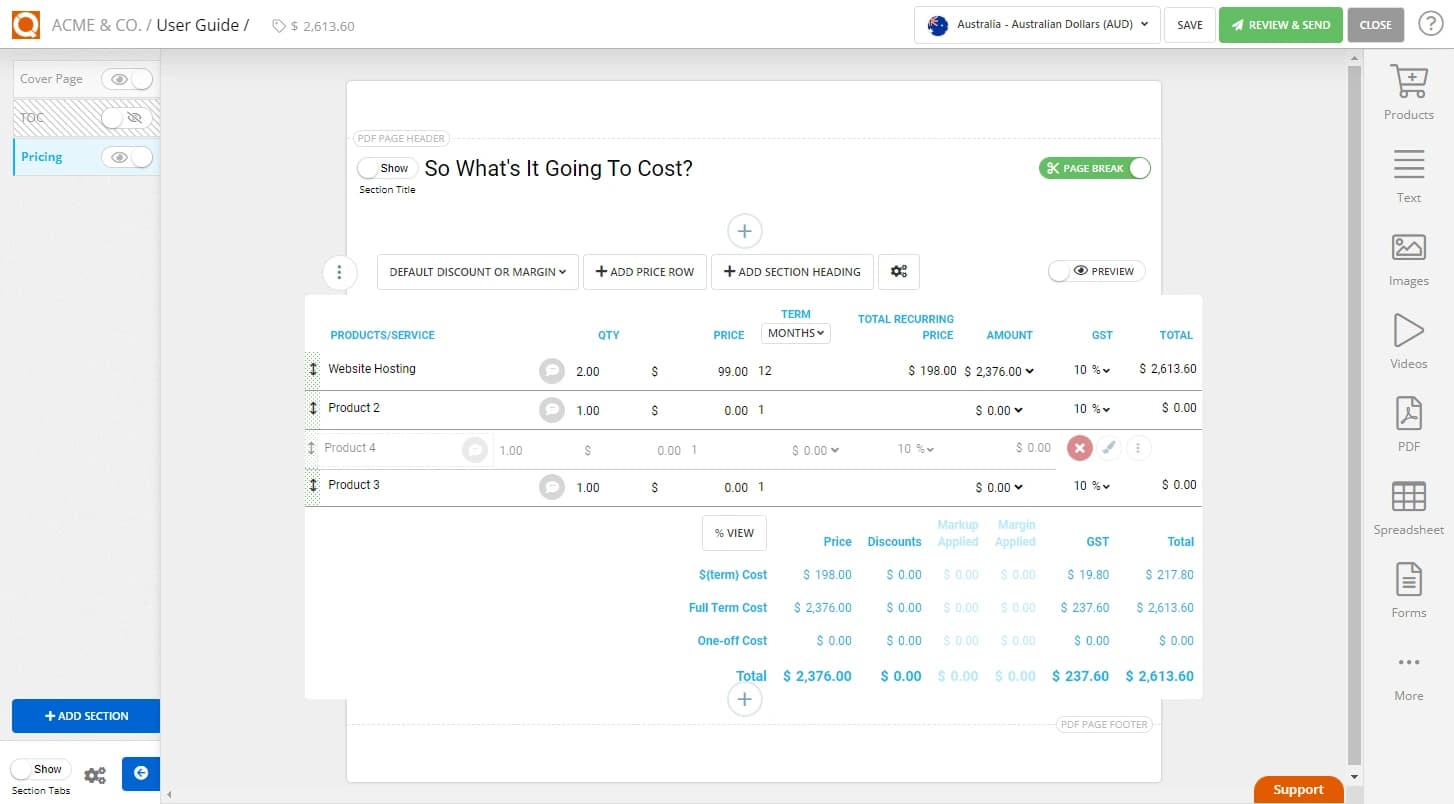
Task: Insert an image using the Images icon
Action: tap(1408, 256)
